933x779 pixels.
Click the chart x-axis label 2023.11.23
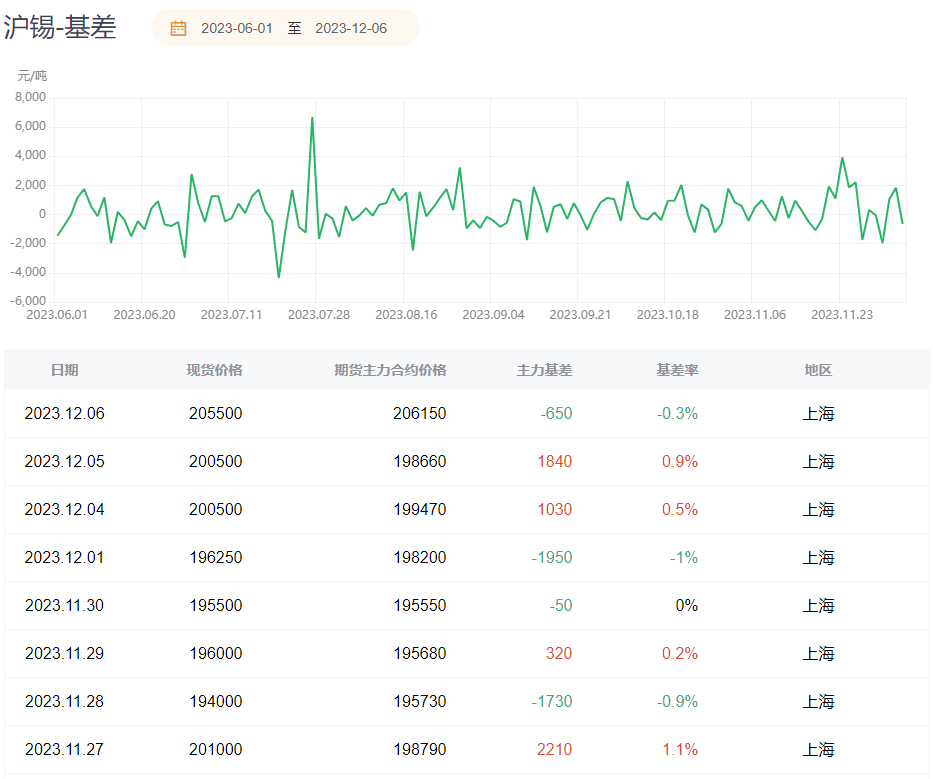(x=842, y=315)
